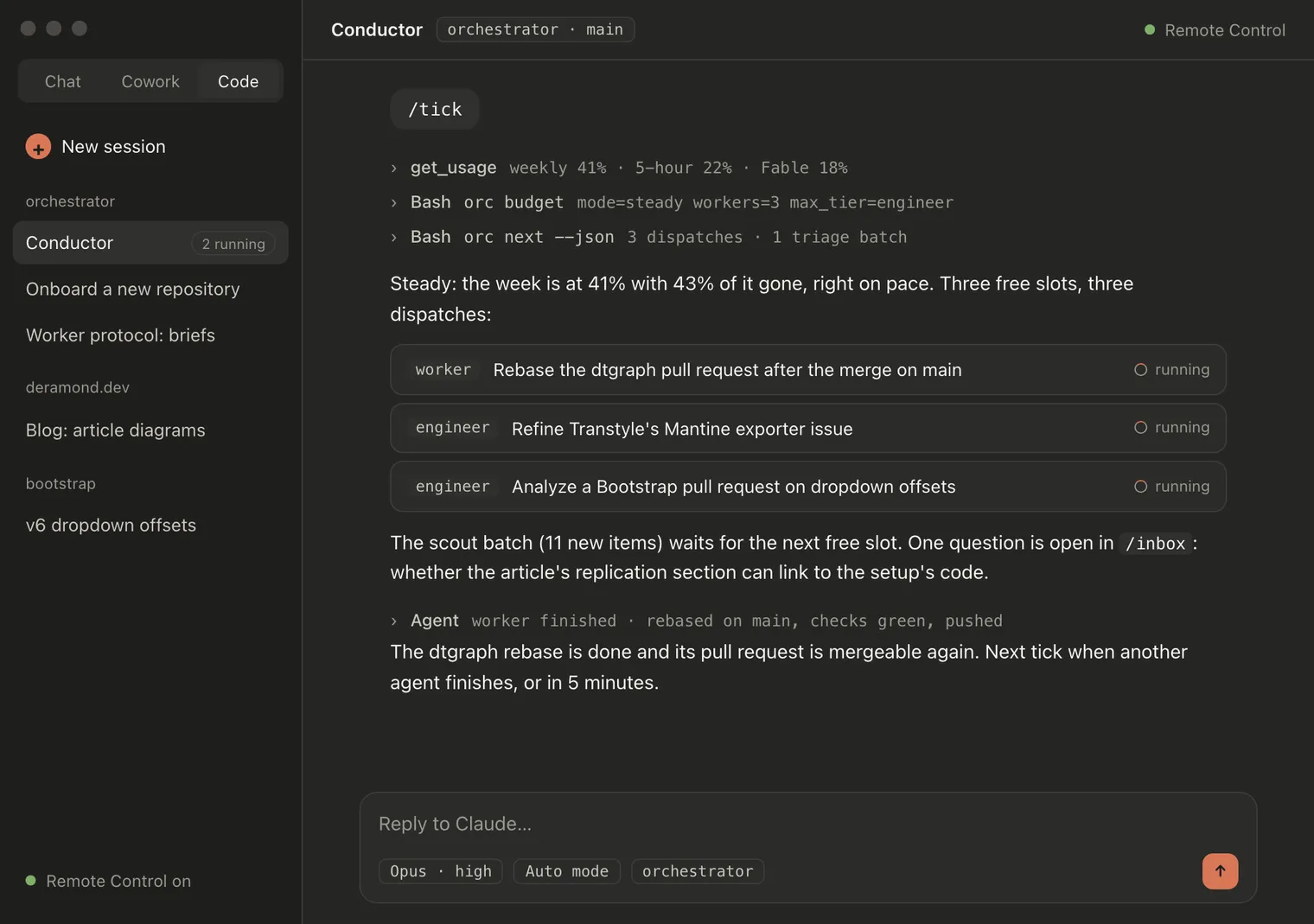Open v6 dropdown offsets session
The height and width of the screenshot is (924, 1314).
click(112, 526)
